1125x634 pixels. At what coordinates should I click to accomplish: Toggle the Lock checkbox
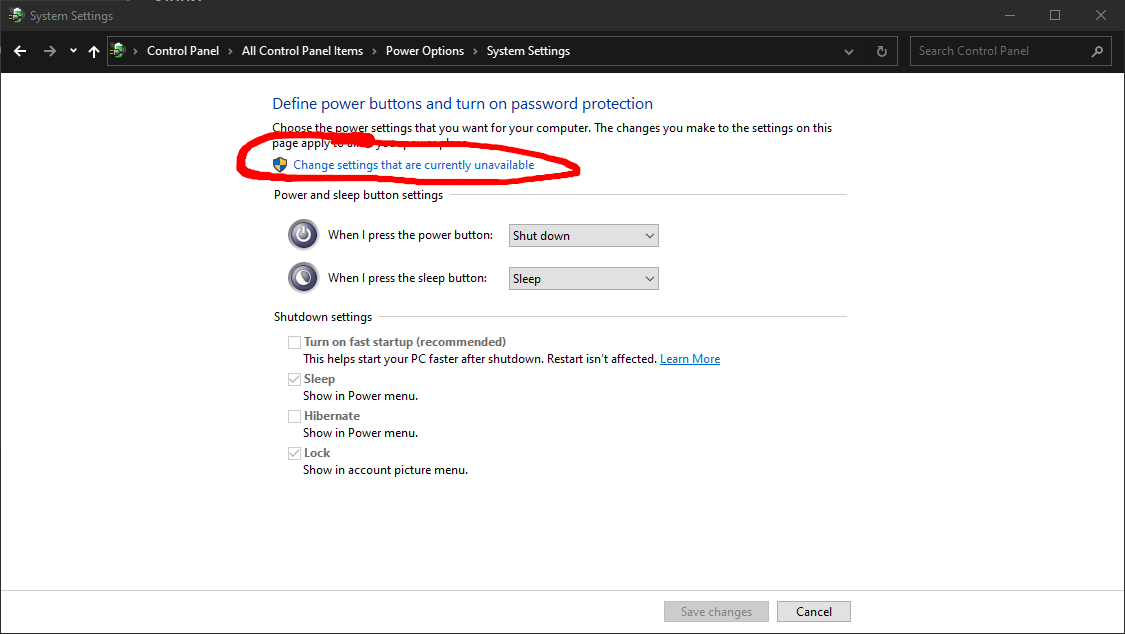(294, 453)
